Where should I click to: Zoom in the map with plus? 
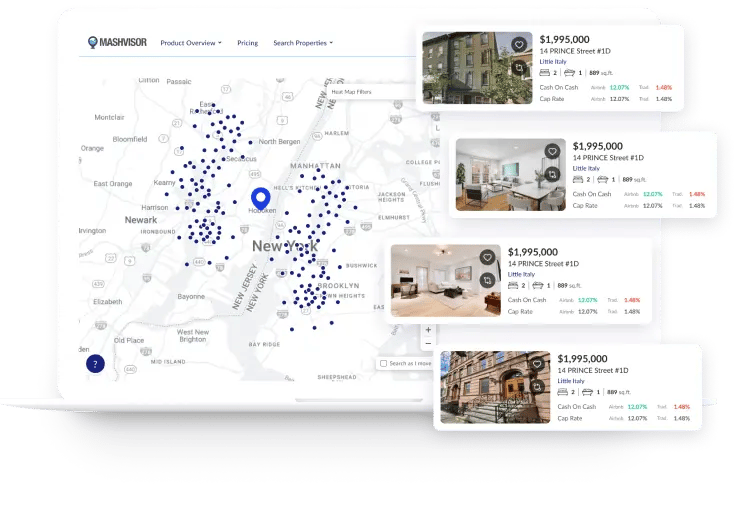pyautogui.click(x=428, y=330)
